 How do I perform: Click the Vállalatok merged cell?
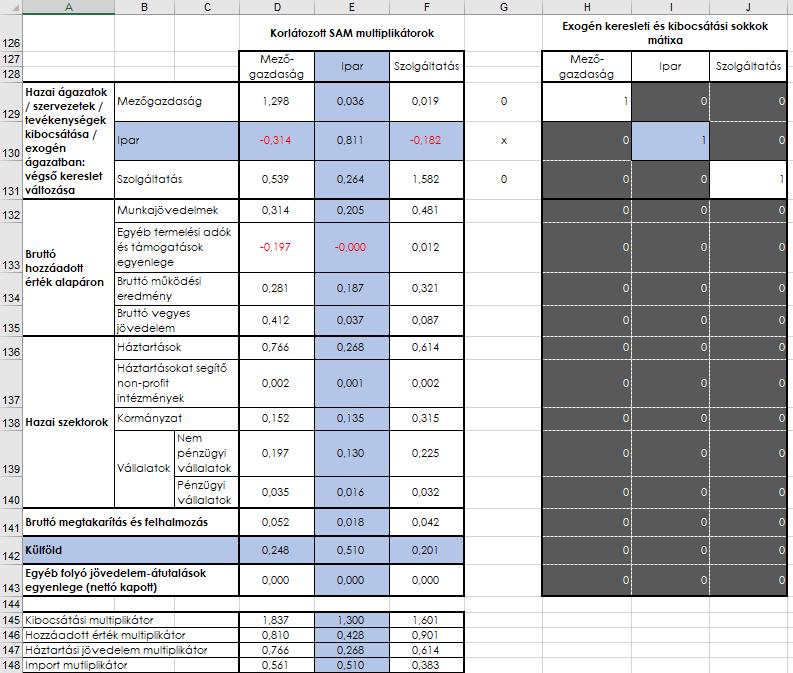point(144,469)
